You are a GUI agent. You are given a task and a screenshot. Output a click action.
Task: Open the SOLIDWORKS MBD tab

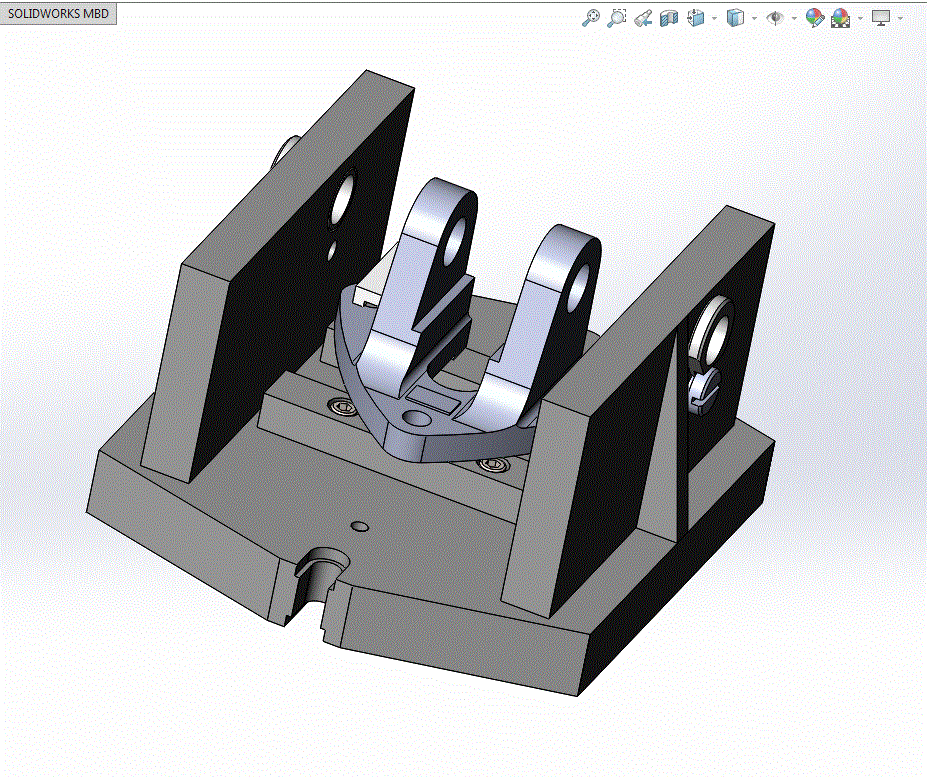[58, 14]
